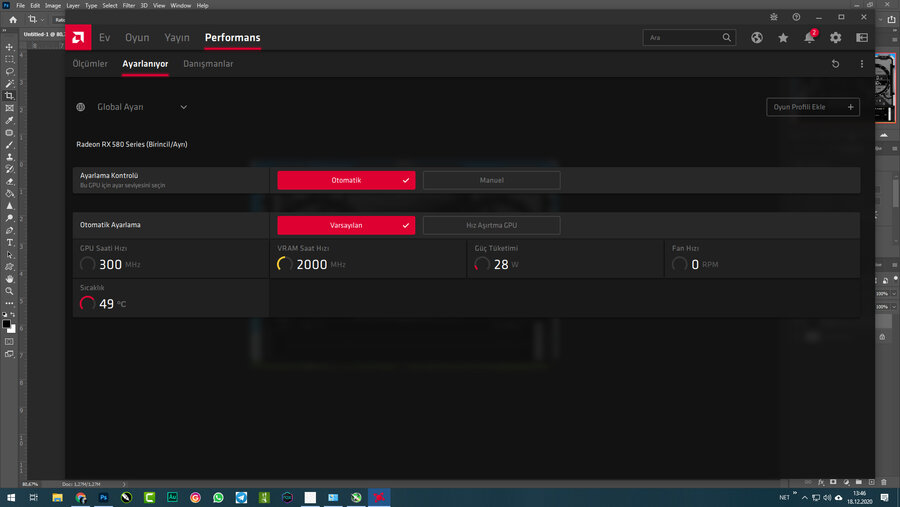Open the Ev tab

point(104,37)
